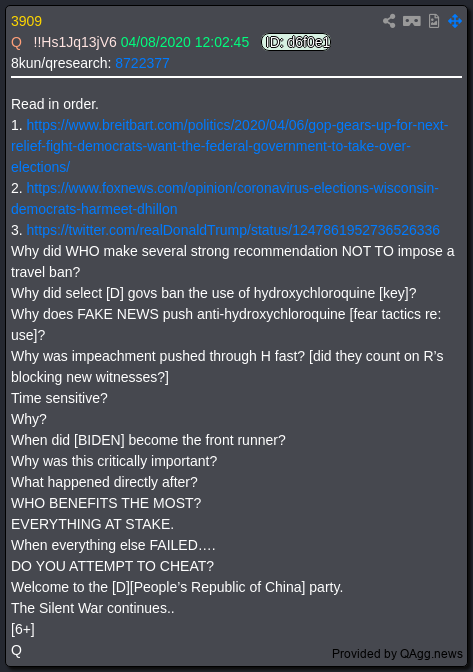Click the "Read in order." text line
Viewport: 473px width, 672px height.
55,104
